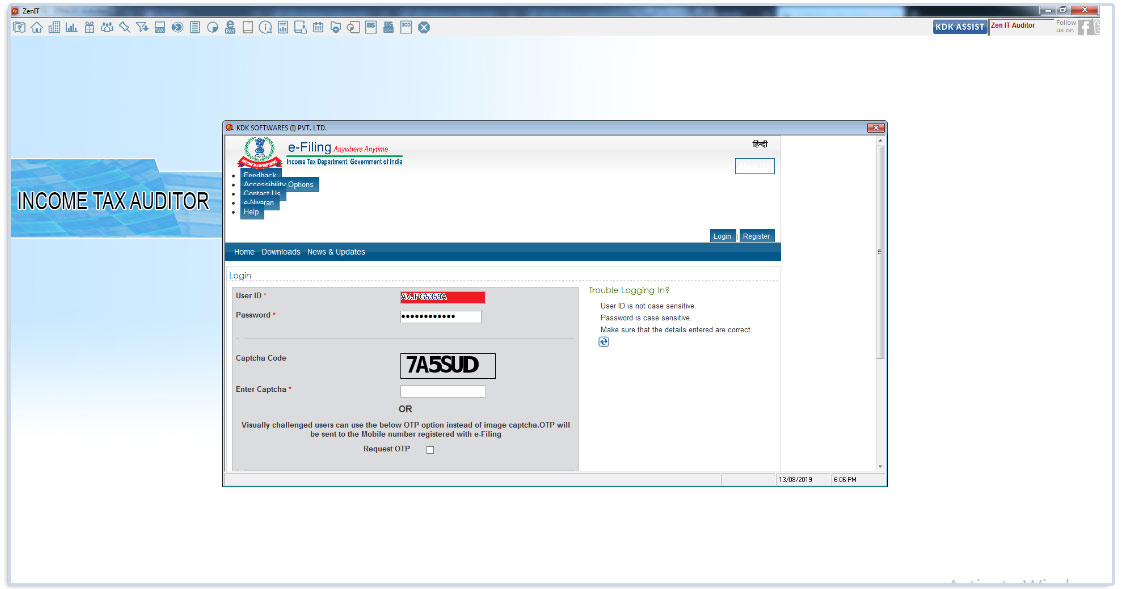The width and height of the screenshot is (1123, 589).
Task: Click the pushpin toolbar icon
Action: 125,27
